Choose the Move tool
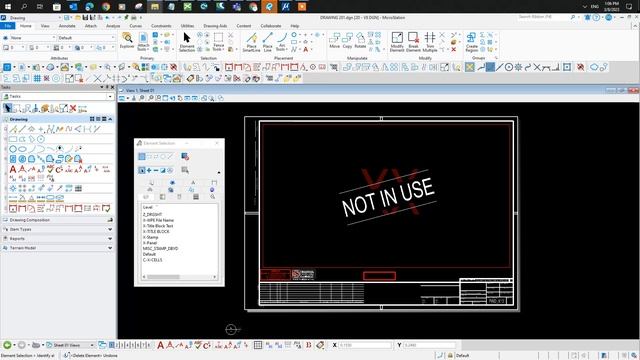The width and height of the screenshot is (640, 360). click(x=335, y=40)
